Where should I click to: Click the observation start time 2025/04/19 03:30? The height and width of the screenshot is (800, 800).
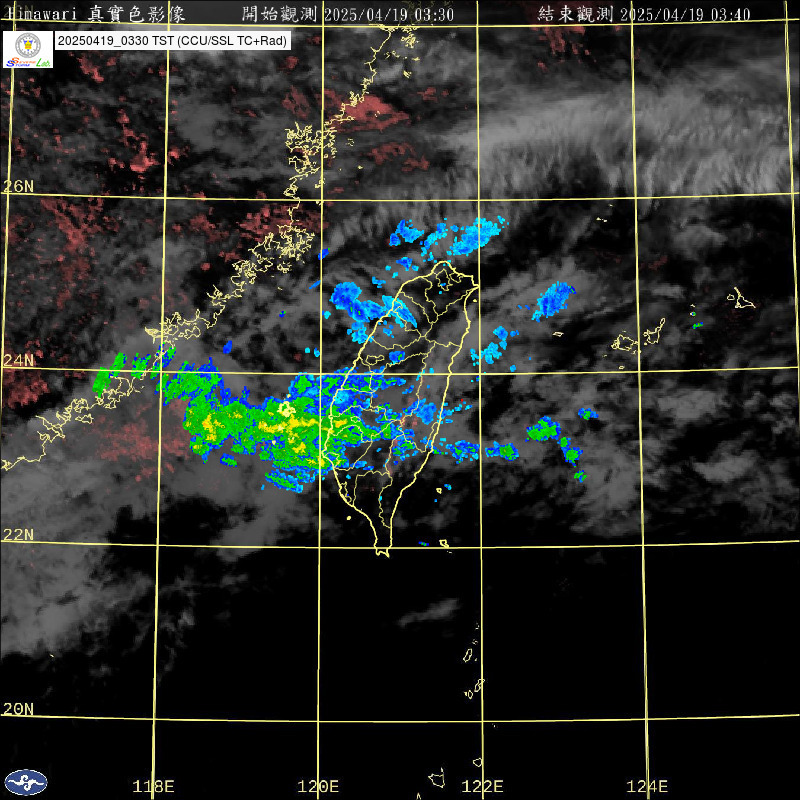point(389,14)
